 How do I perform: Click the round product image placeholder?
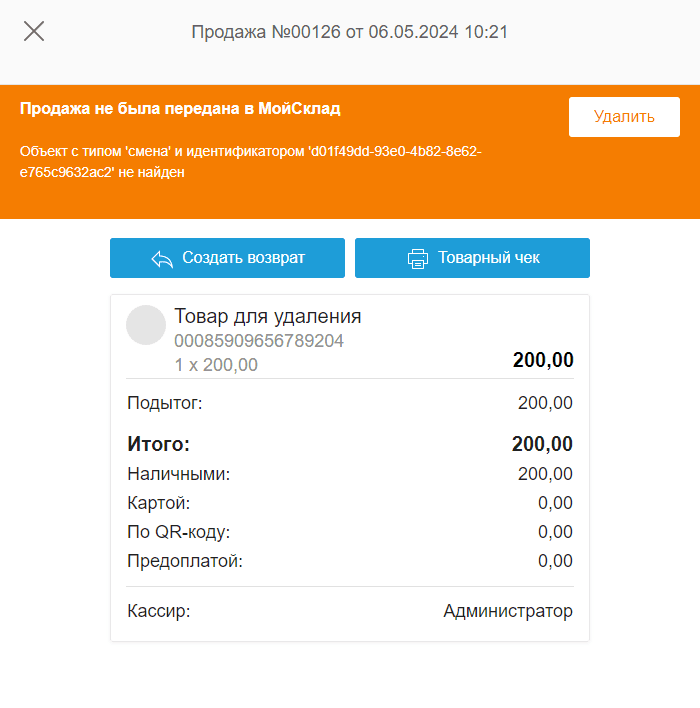click(x=146, y=326)
